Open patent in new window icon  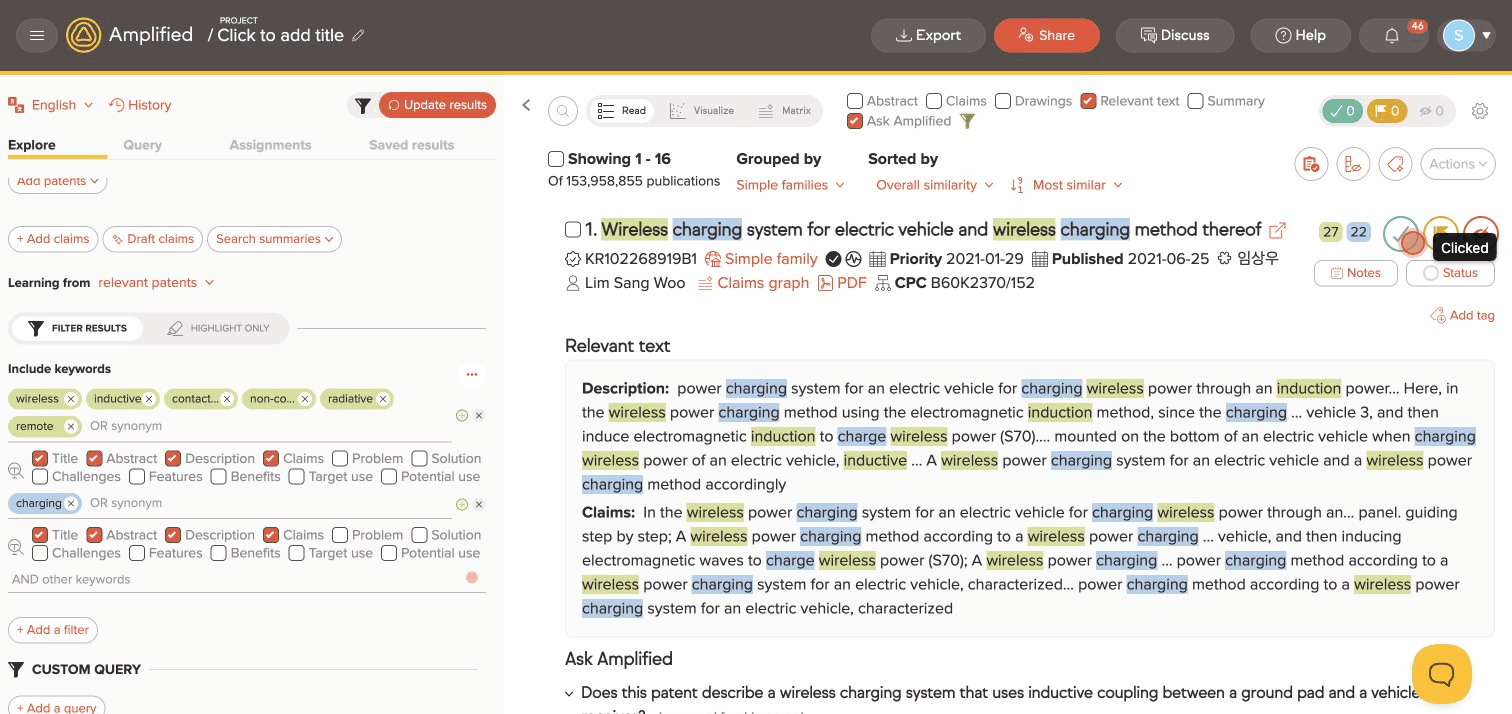coord(1277,230)
